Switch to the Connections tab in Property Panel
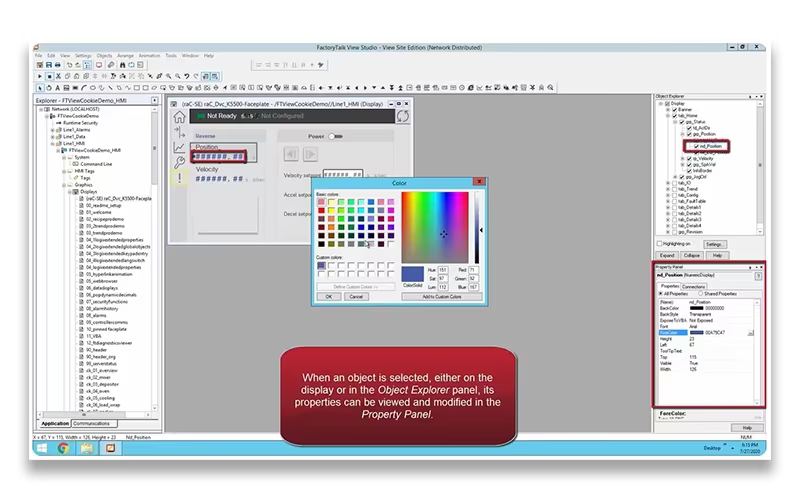800x500 pixels. (x=693, y=287)
